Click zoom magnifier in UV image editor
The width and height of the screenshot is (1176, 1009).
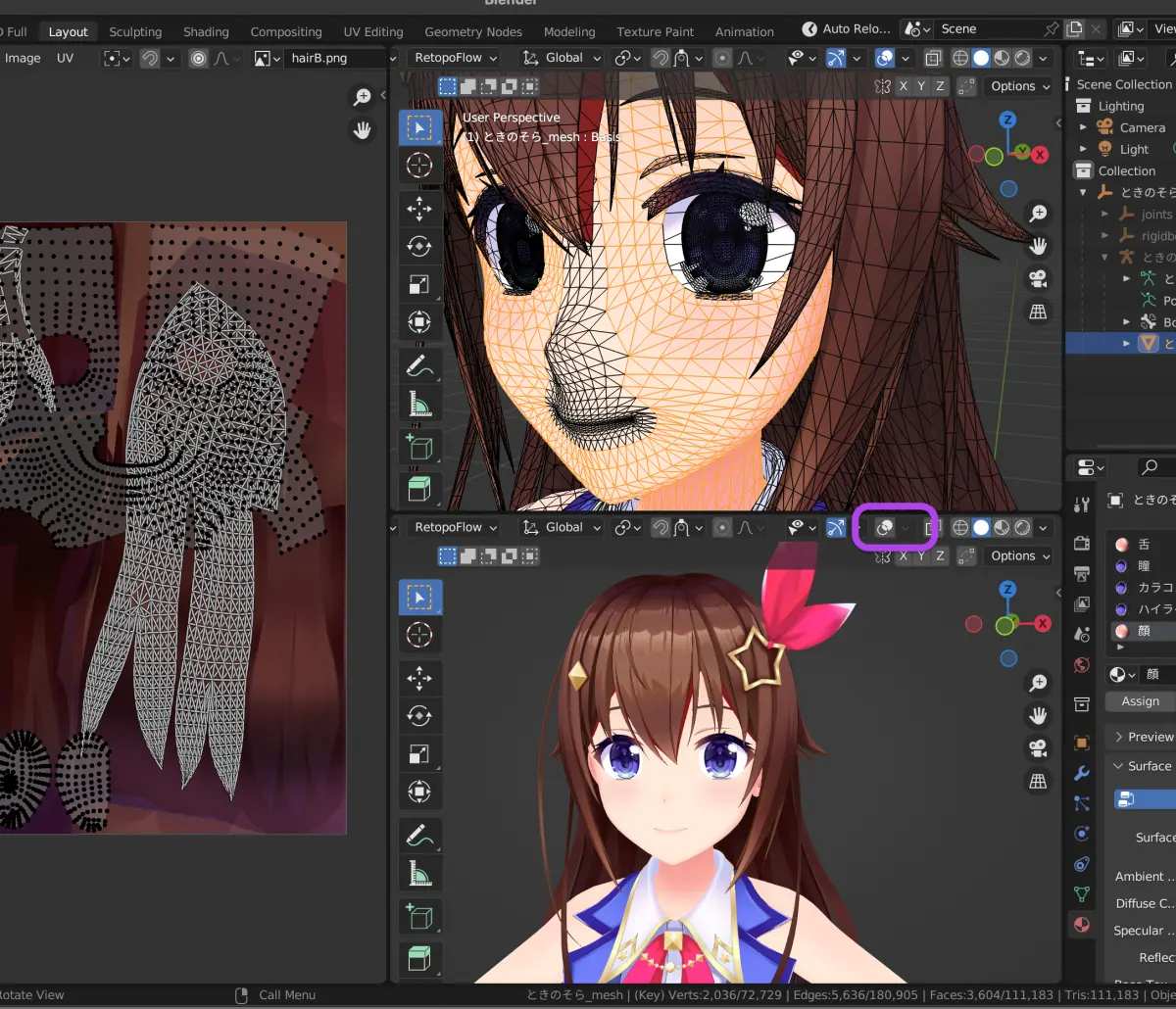[x=363, y=96]
